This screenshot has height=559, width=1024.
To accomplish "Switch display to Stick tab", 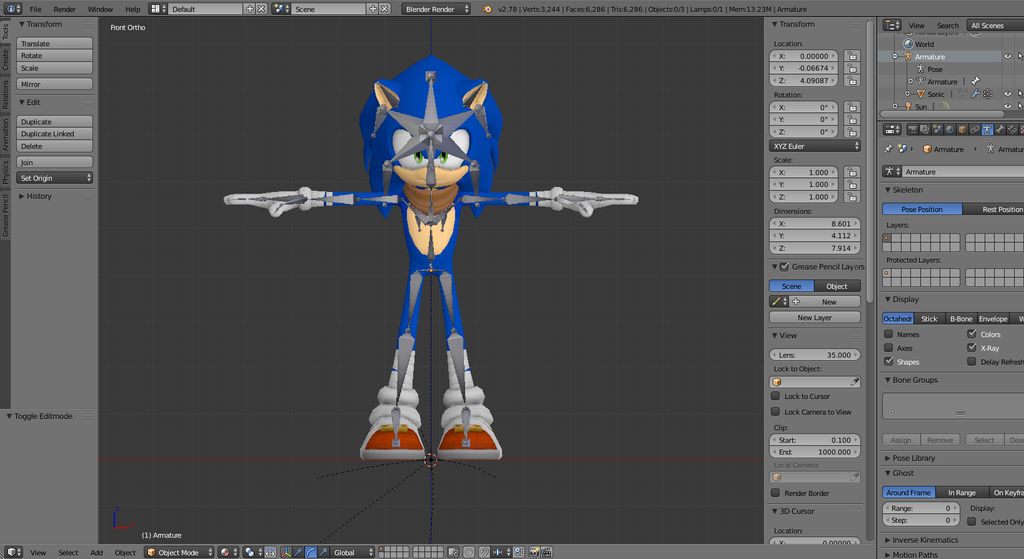I will click(x=929, y=319).
